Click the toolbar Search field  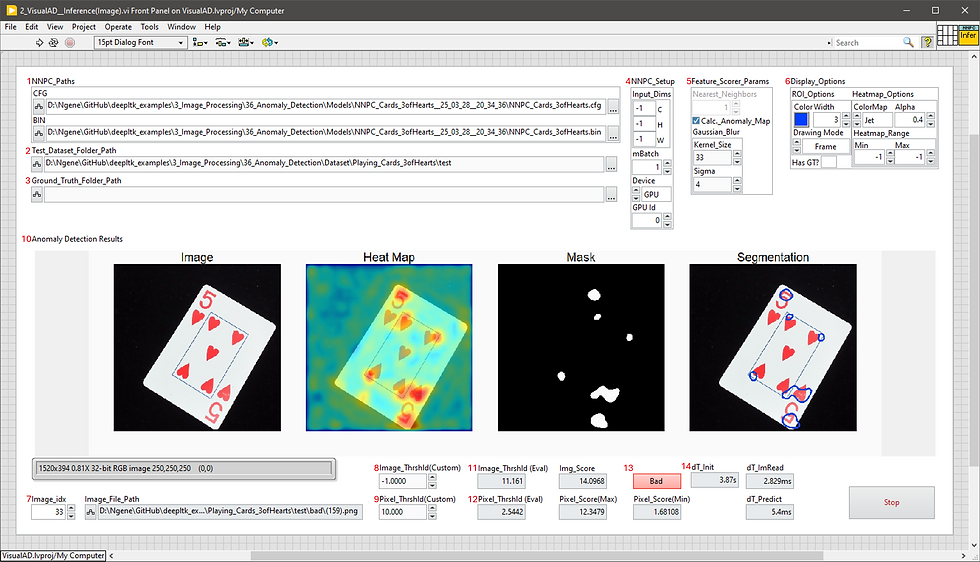click(x=867, y=43)
